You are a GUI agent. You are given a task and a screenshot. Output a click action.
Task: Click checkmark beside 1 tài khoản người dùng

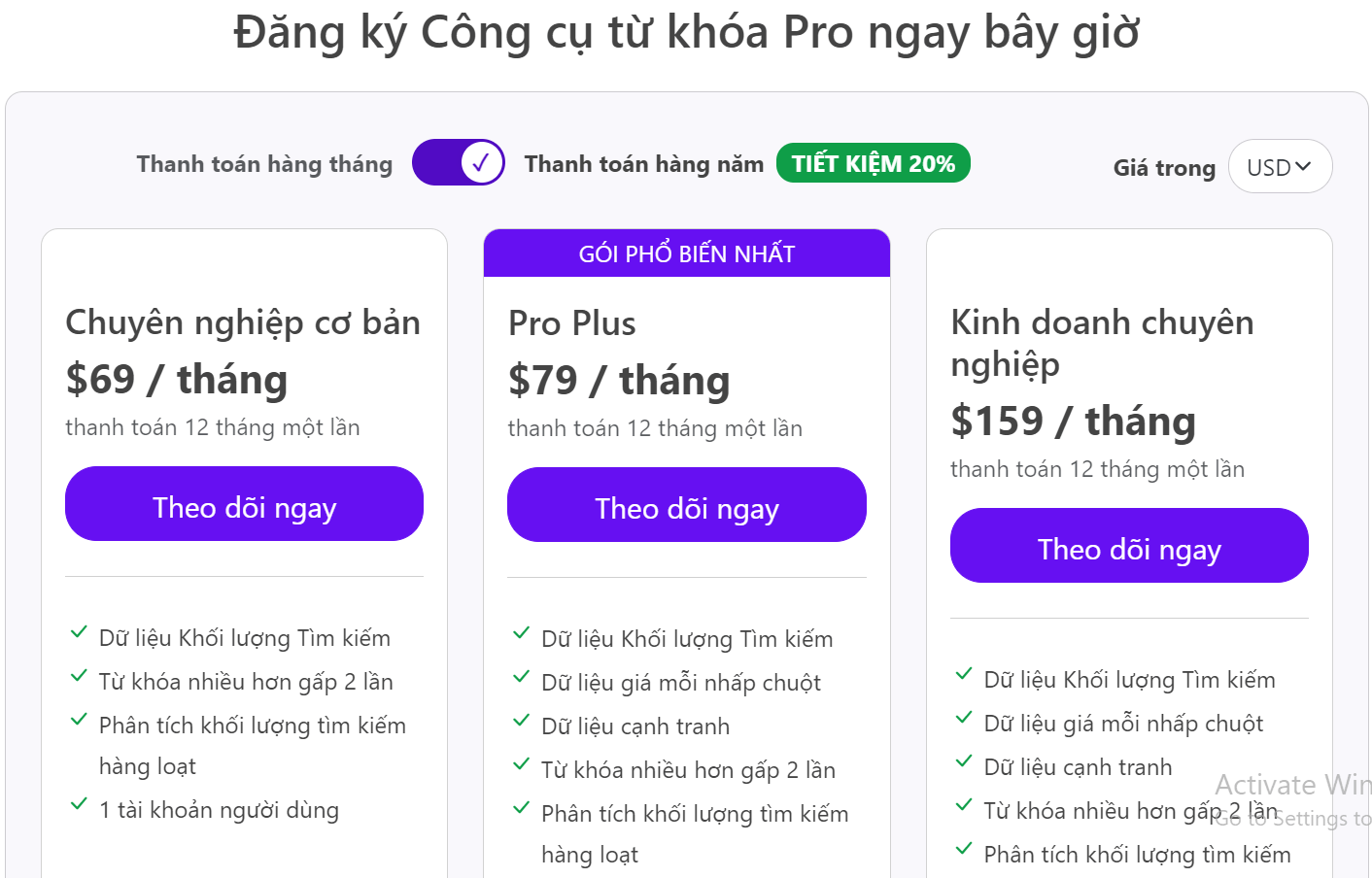point(79,804)
